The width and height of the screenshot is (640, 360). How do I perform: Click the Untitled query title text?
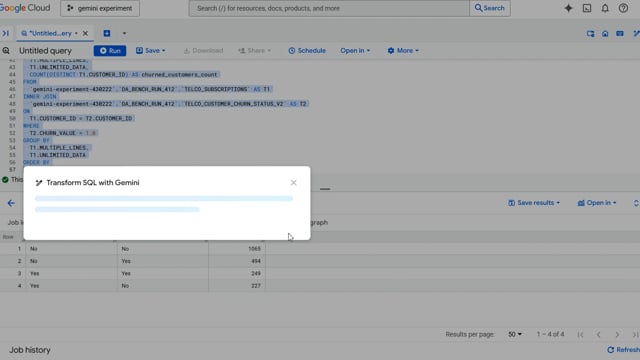45,51
